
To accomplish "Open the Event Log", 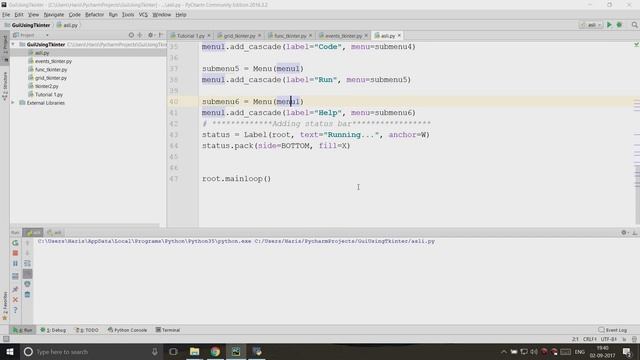I will 613,330.
